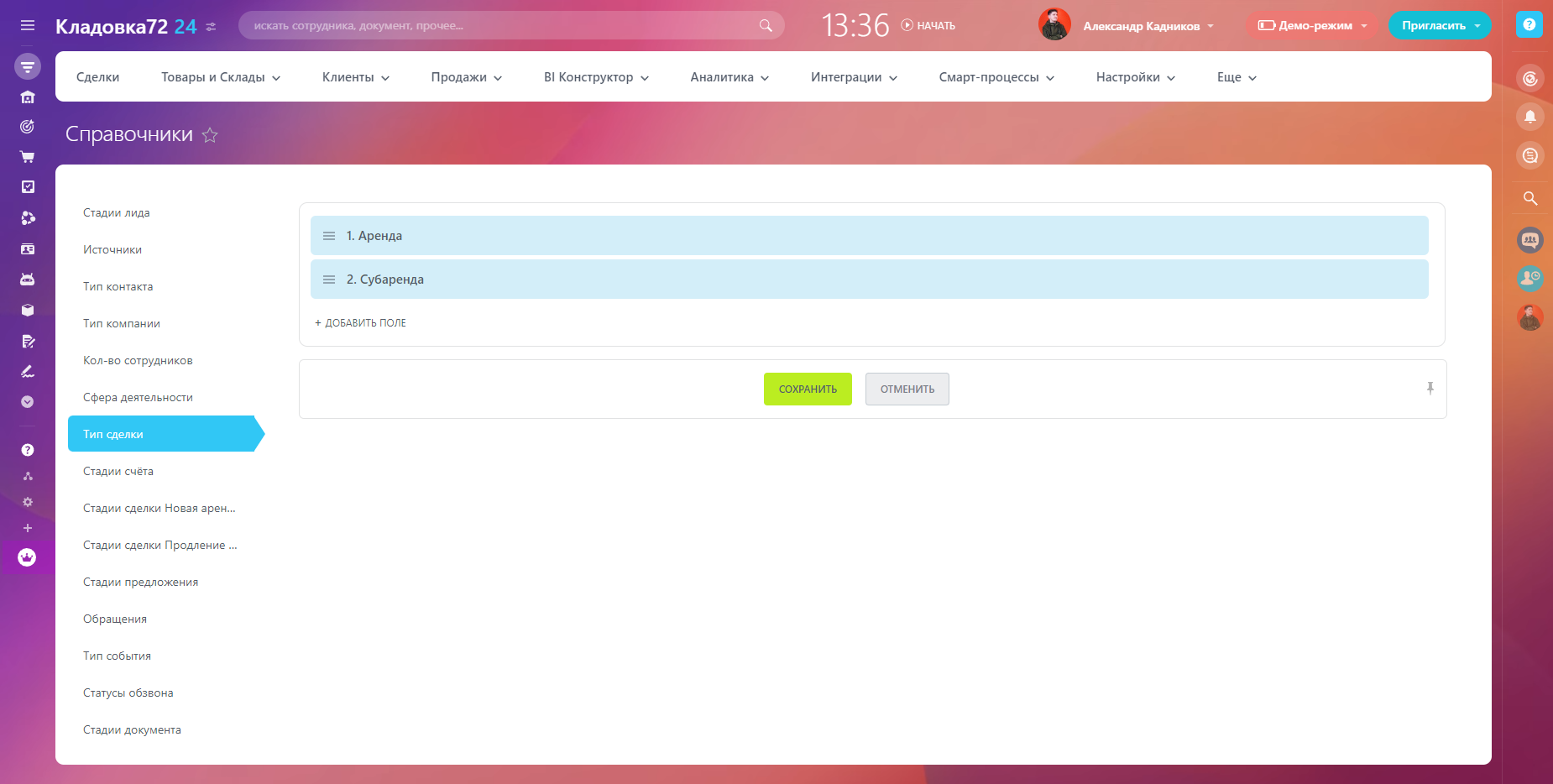Open the robot automation icon in sidebar

click(28, 280)
